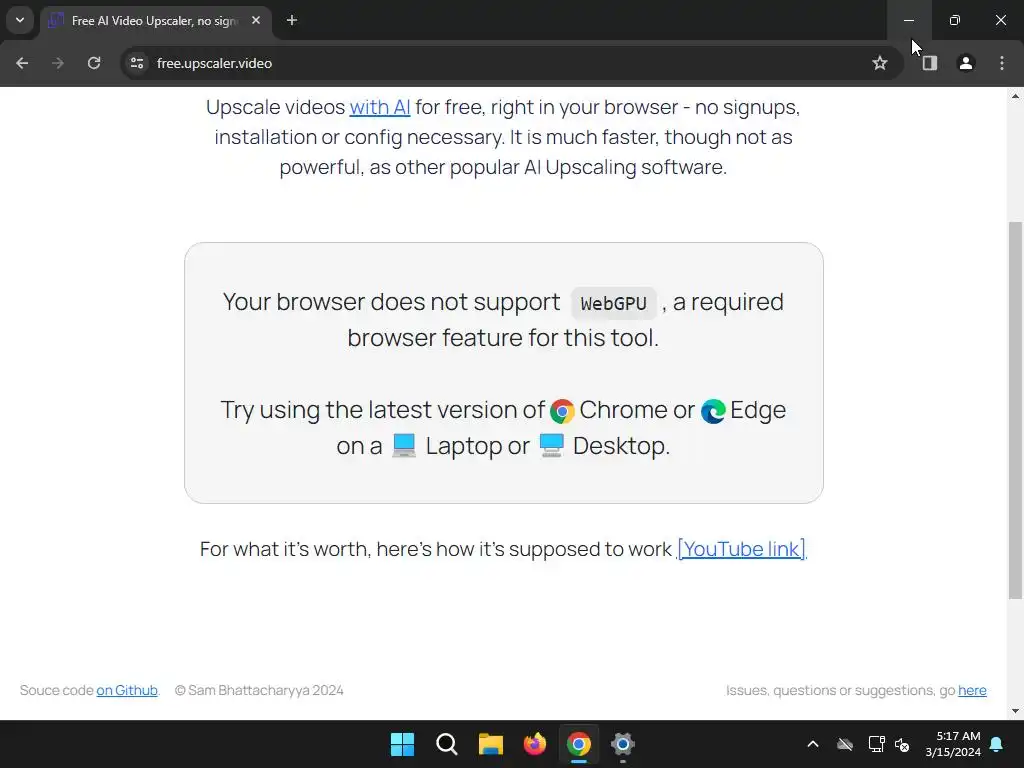View site information icon in address bar

[137, 63]
